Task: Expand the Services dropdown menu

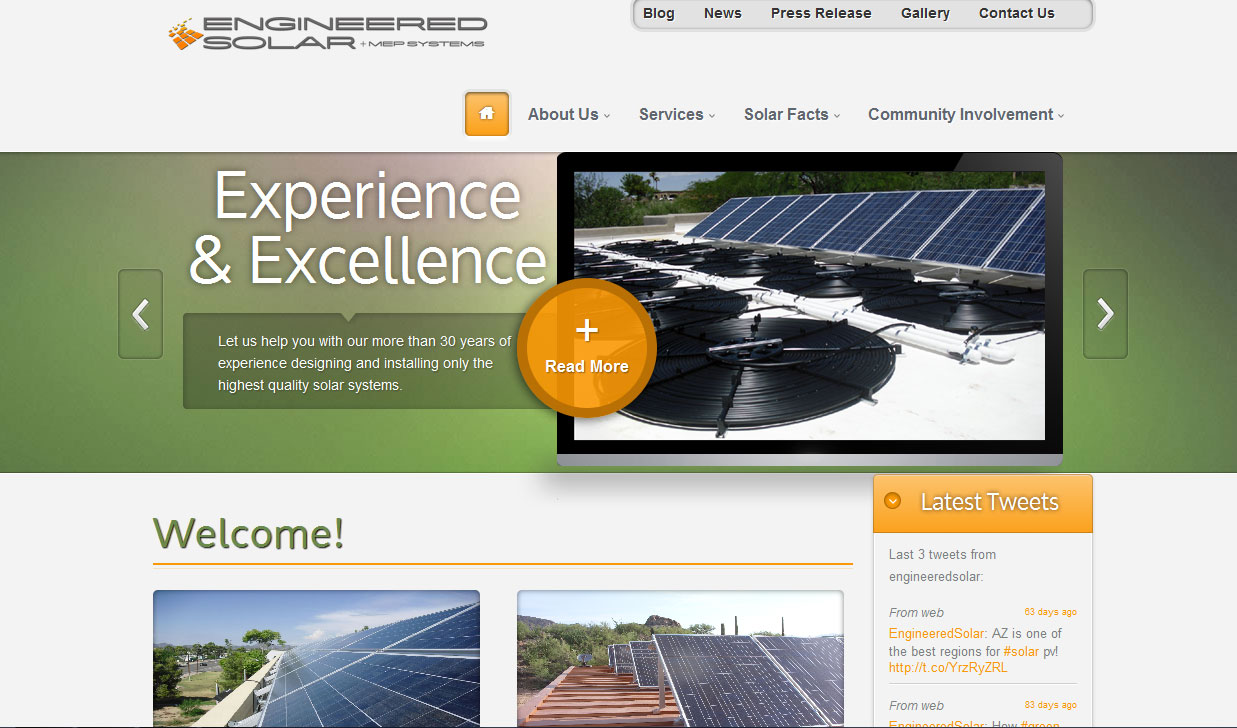Action: 677,114
